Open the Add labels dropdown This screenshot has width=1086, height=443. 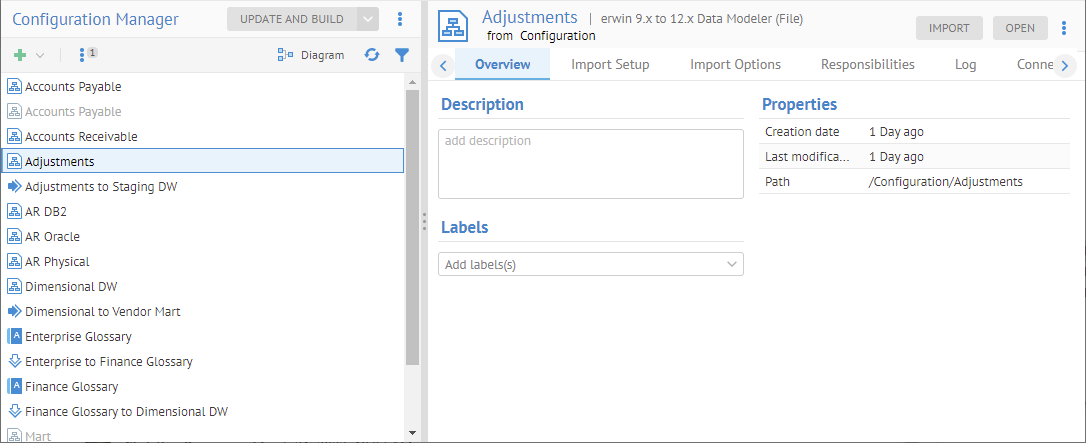590,264
